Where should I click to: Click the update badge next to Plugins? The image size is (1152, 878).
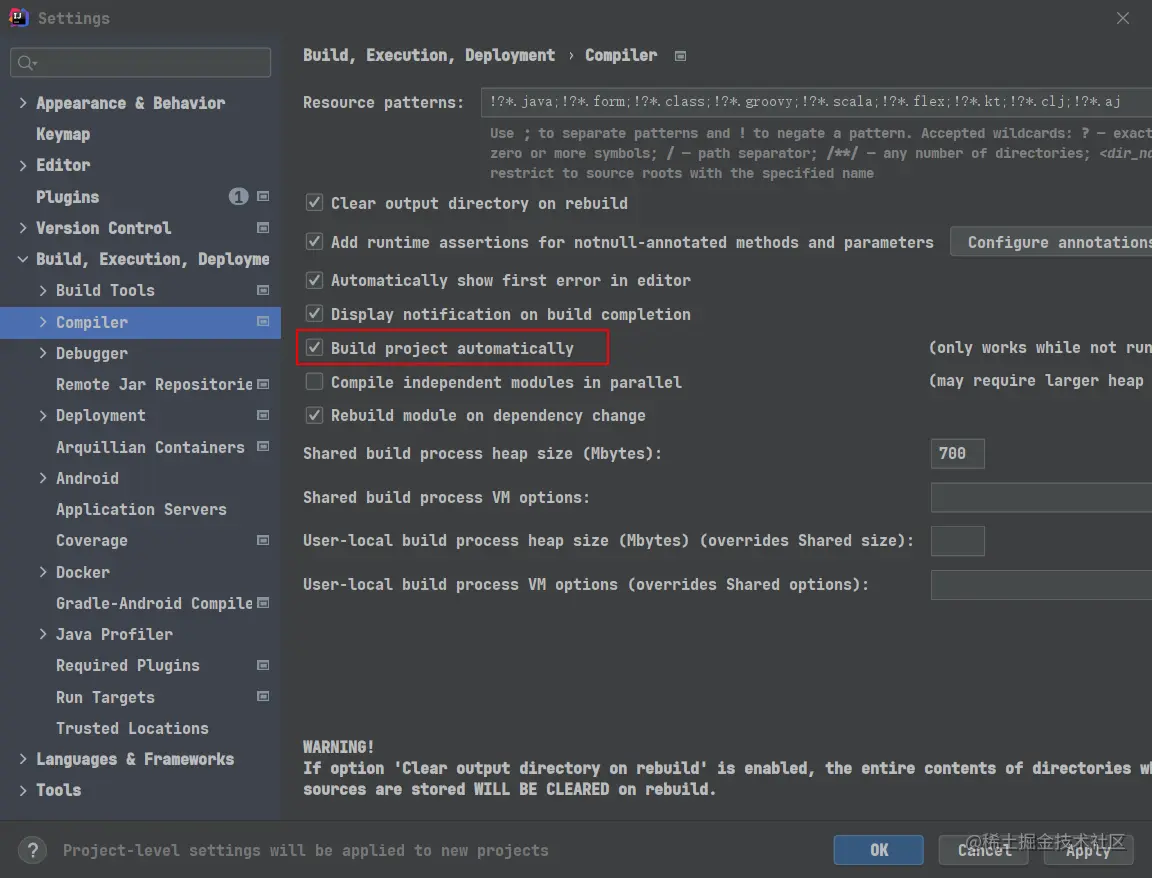[238, 196]
